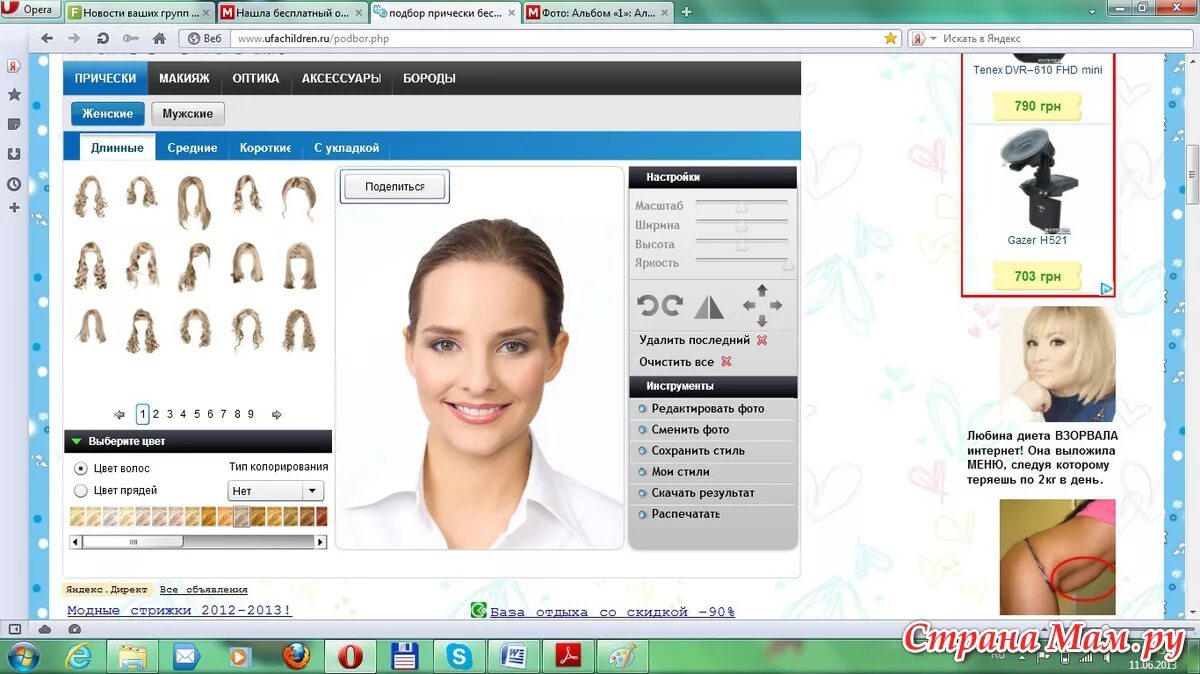The image size is (1200, 674).
Task: Open the 'Модные стрижки 2012-2013!' ad link
Action: tap(179, 610)
